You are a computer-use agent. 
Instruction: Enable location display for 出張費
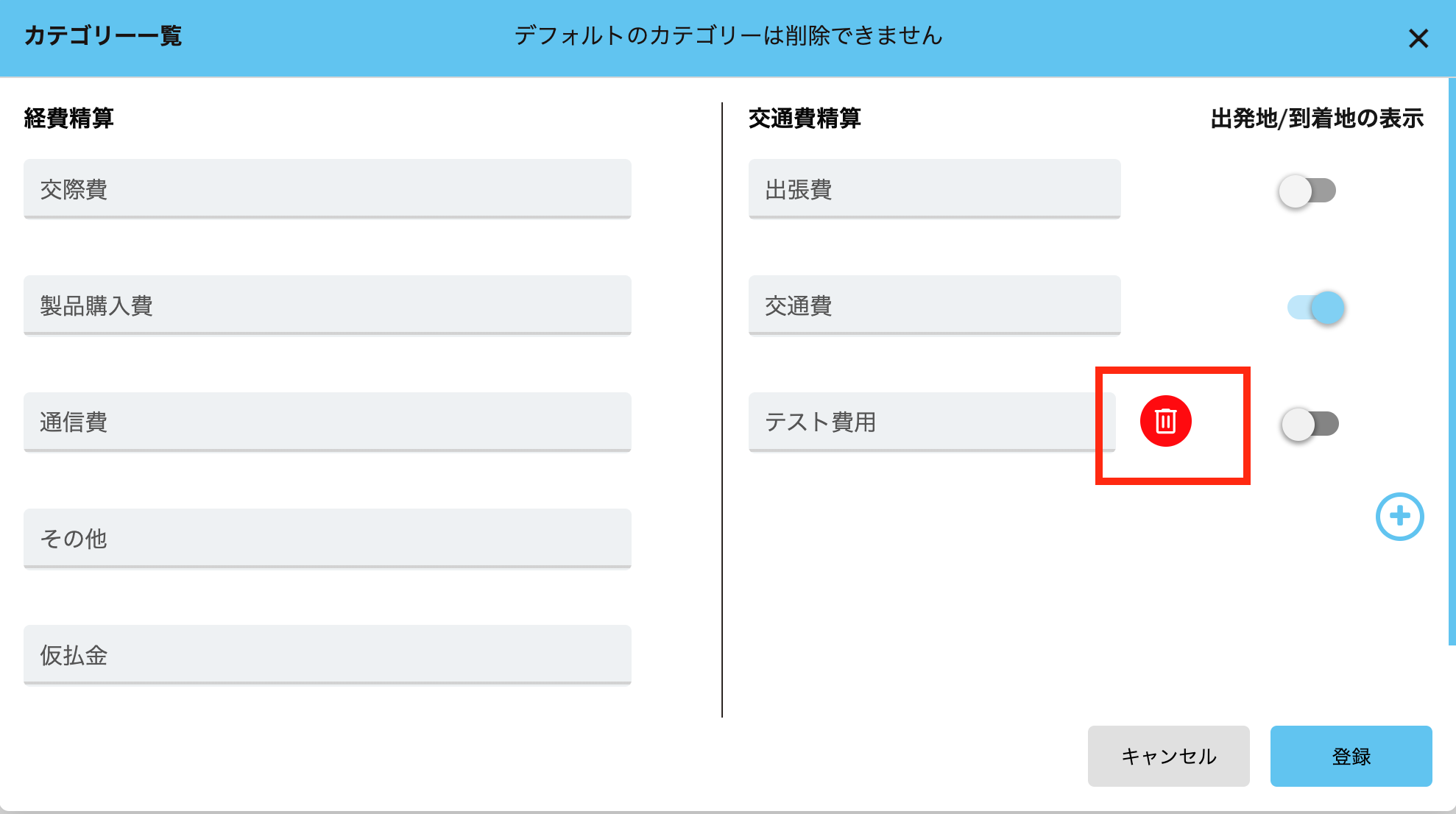coord(1307,191)
